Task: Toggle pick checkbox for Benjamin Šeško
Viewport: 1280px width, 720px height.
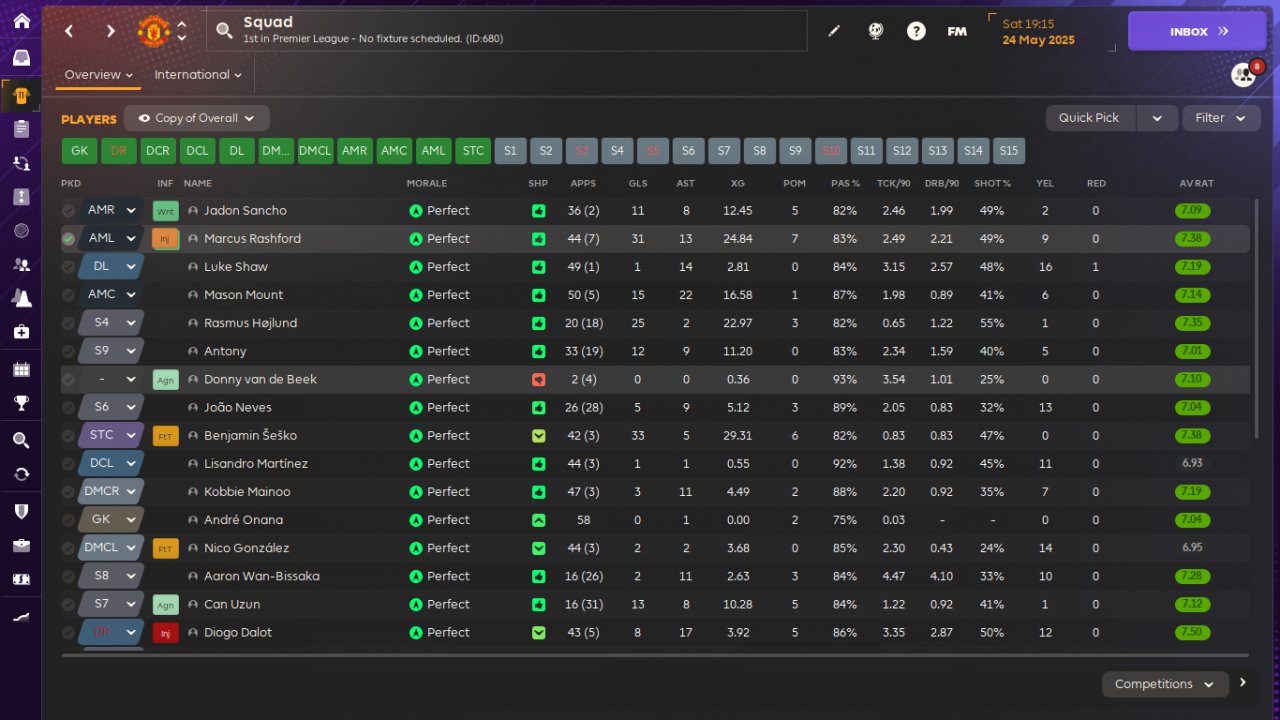Action: click(68, 435)
